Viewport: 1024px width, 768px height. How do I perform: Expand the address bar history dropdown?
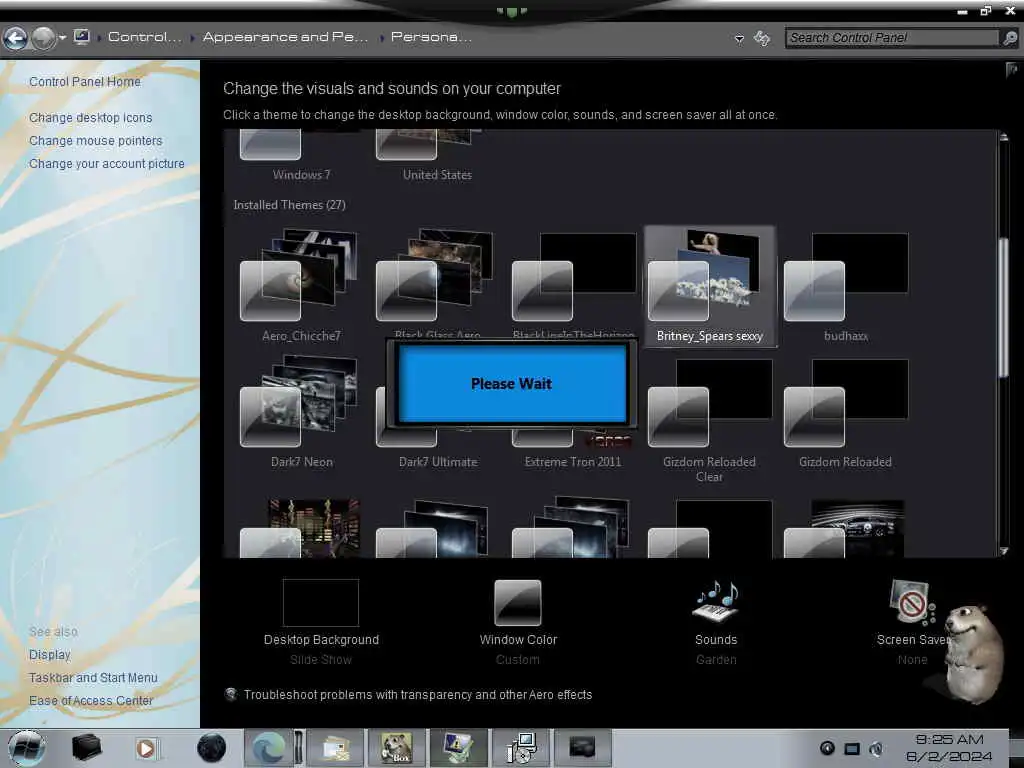point(739,39)
